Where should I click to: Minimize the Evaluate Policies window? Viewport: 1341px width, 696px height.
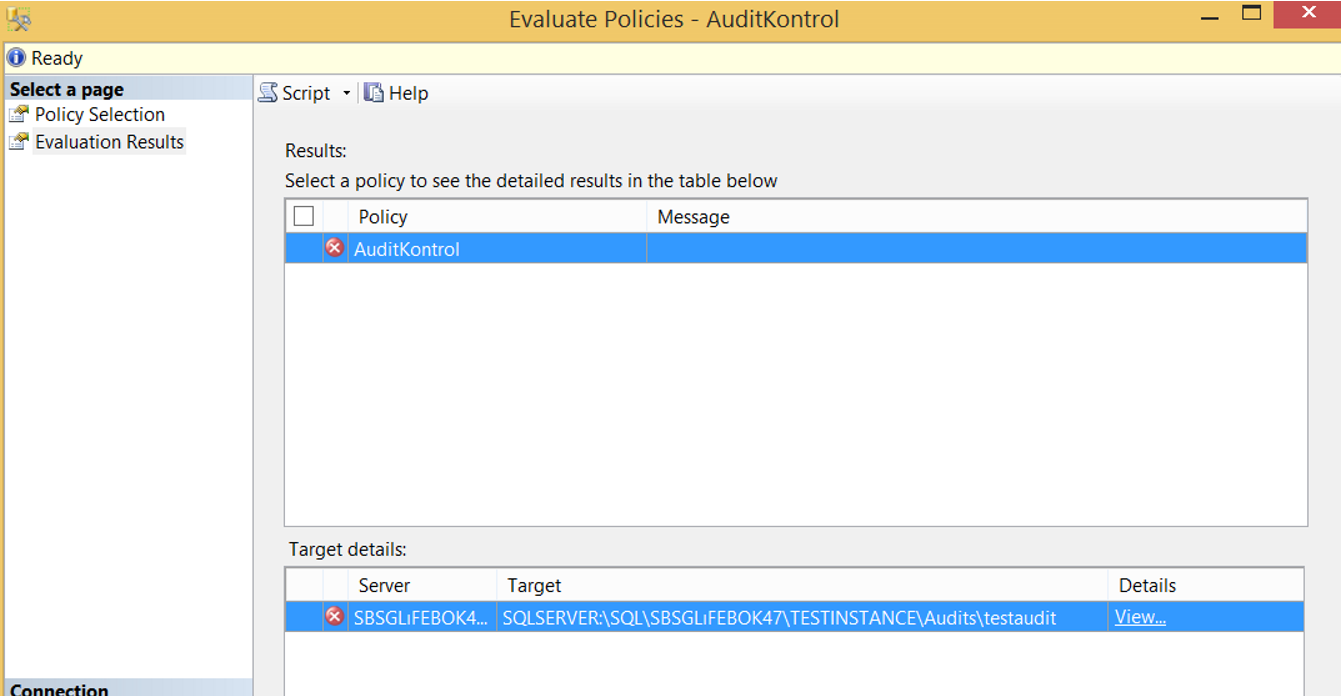(1211, 17)
